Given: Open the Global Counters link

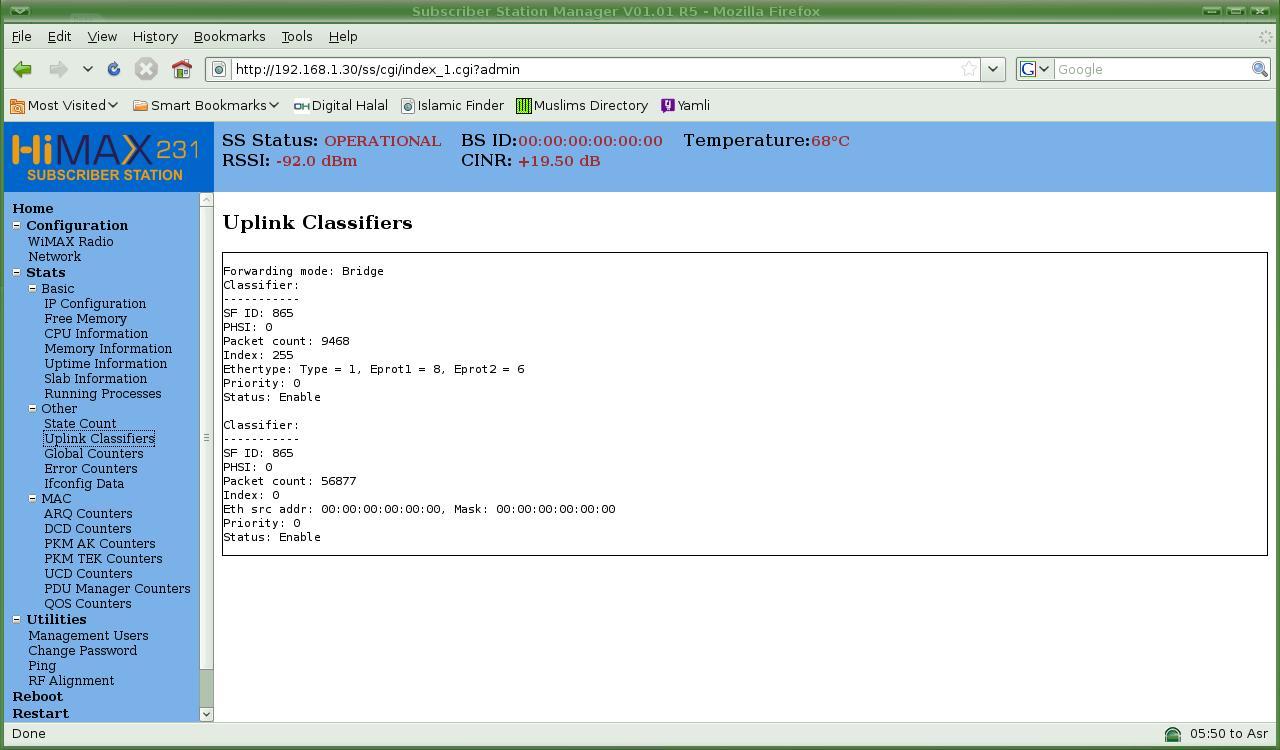Looking at the screenshot, I should 93,453.
